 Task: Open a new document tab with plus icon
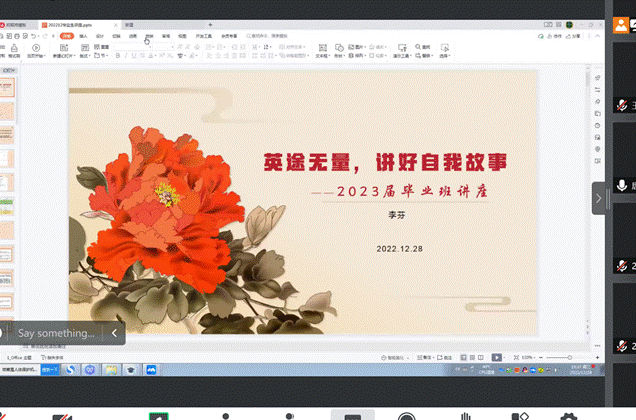click(210, 23)
